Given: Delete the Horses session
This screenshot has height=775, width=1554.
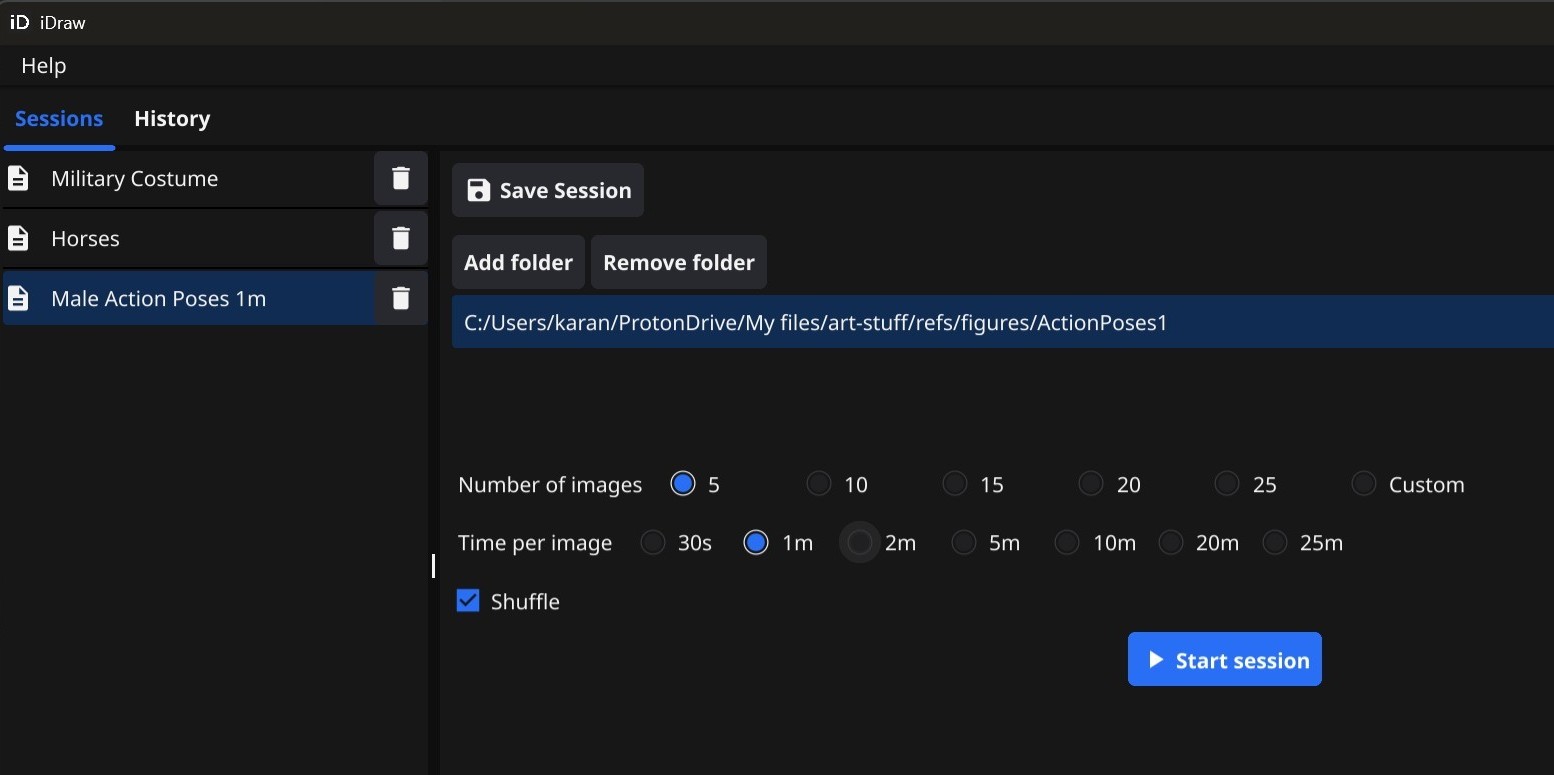Looking at the screenshot, I should [400, 238].
